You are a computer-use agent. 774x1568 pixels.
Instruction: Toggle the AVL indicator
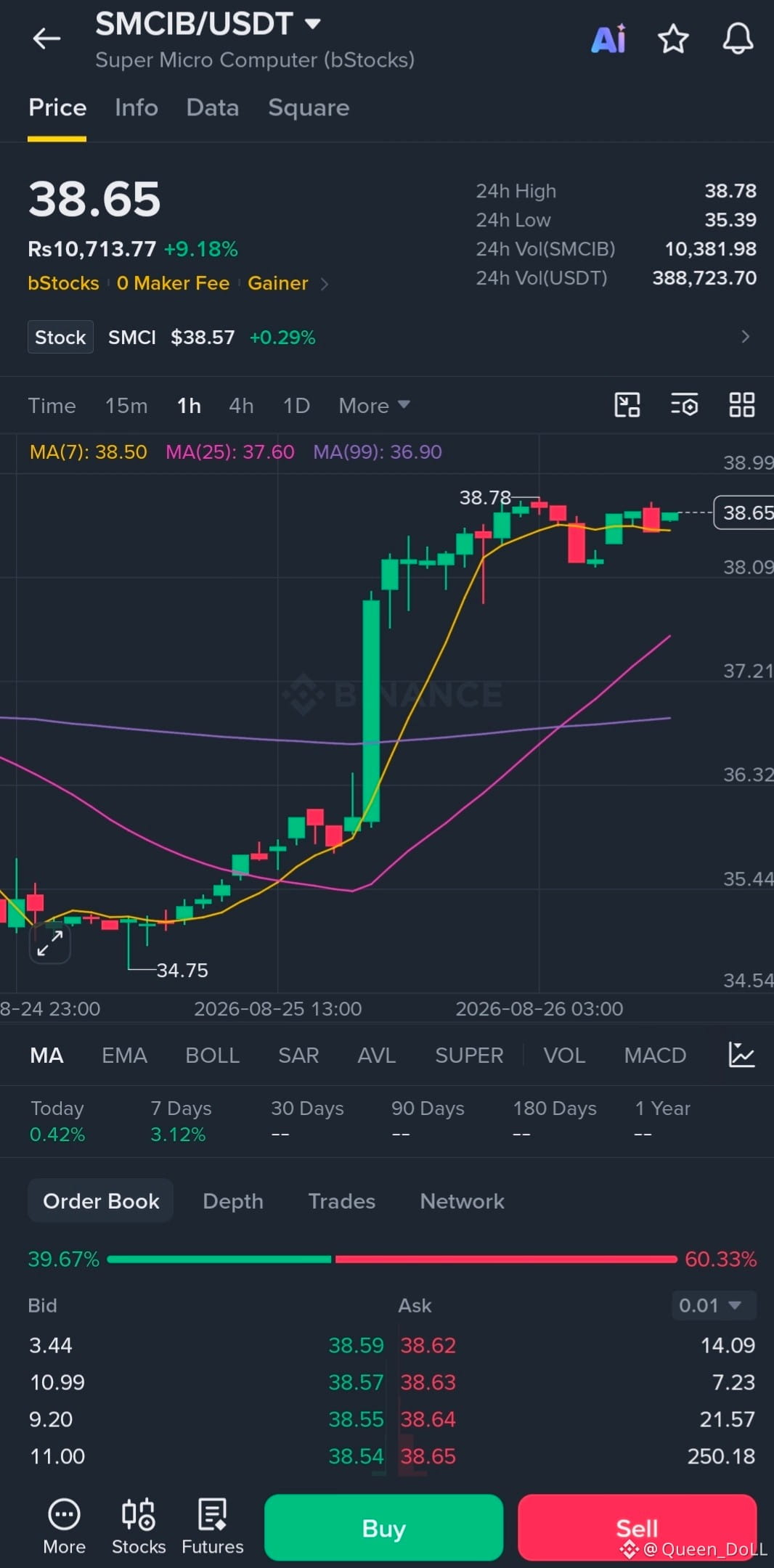coord(376,1055)
